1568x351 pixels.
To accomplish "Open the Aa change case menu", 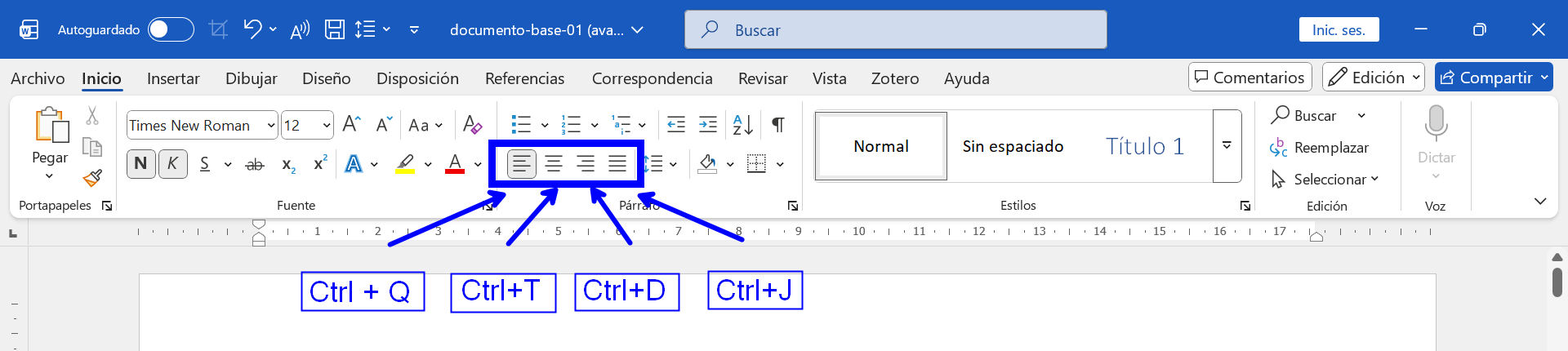I will [425, 125].
